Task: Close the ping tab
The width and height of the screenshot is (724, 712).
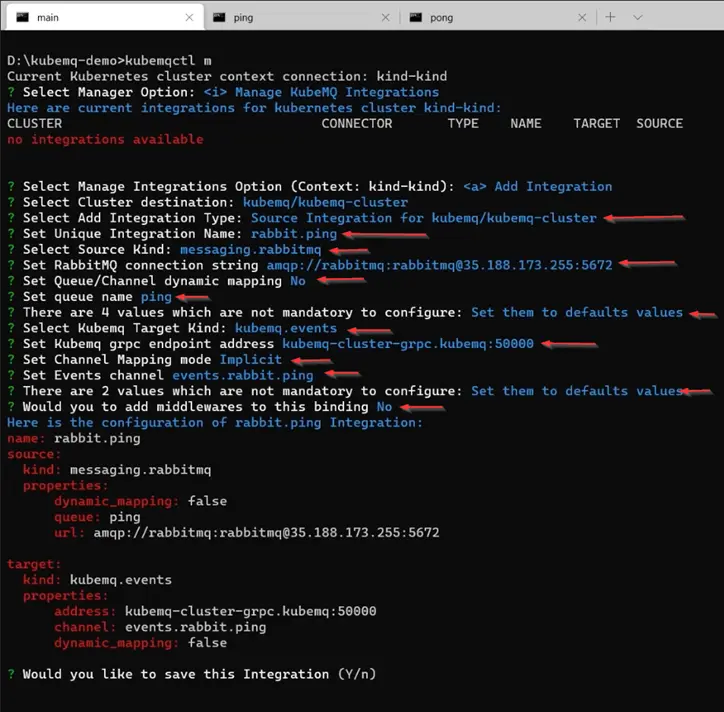Action: pos(386,18)
